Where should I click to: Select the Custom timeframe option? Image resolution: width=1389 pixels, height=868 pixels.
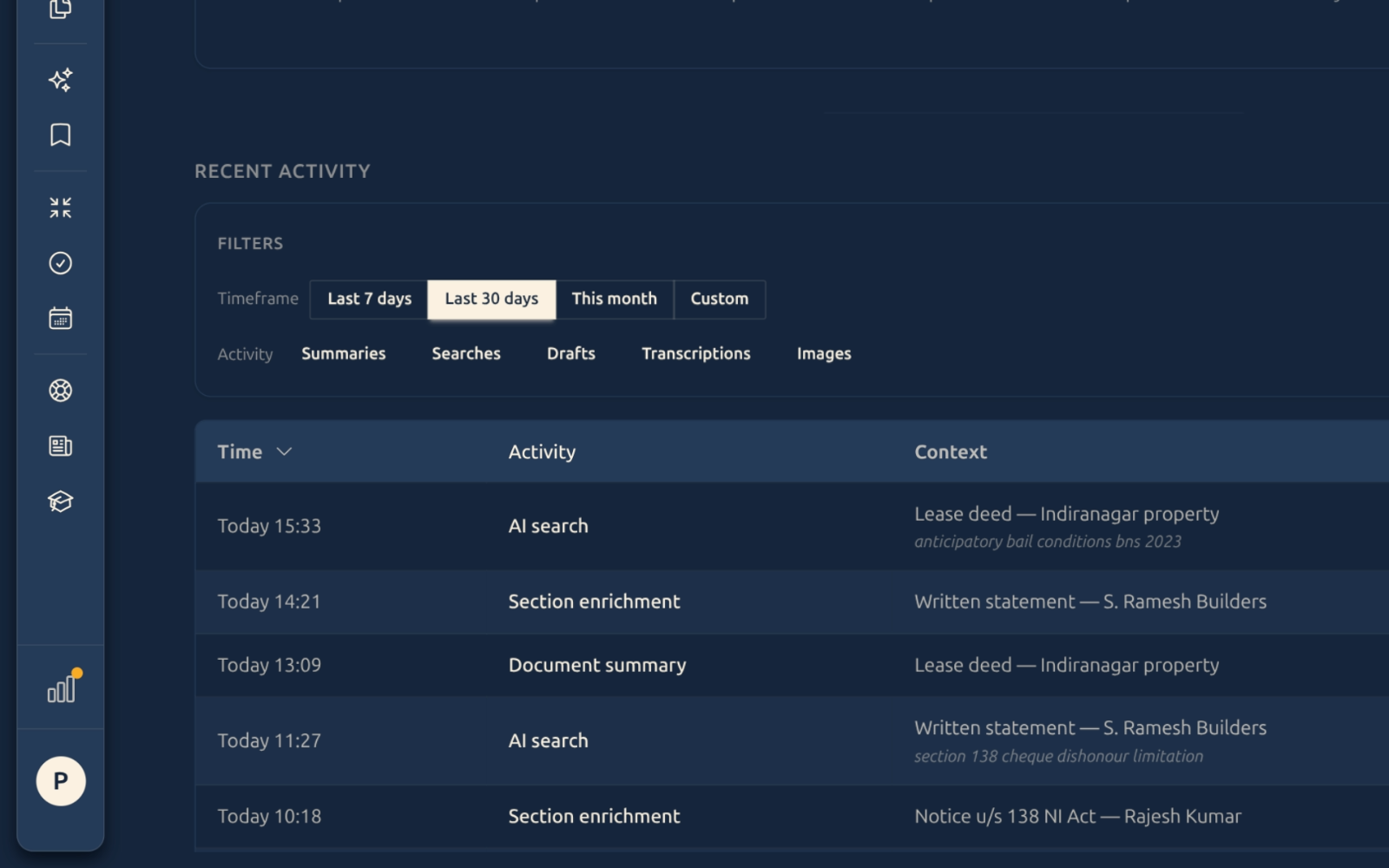pyautogui.click(x=719, y=299)
